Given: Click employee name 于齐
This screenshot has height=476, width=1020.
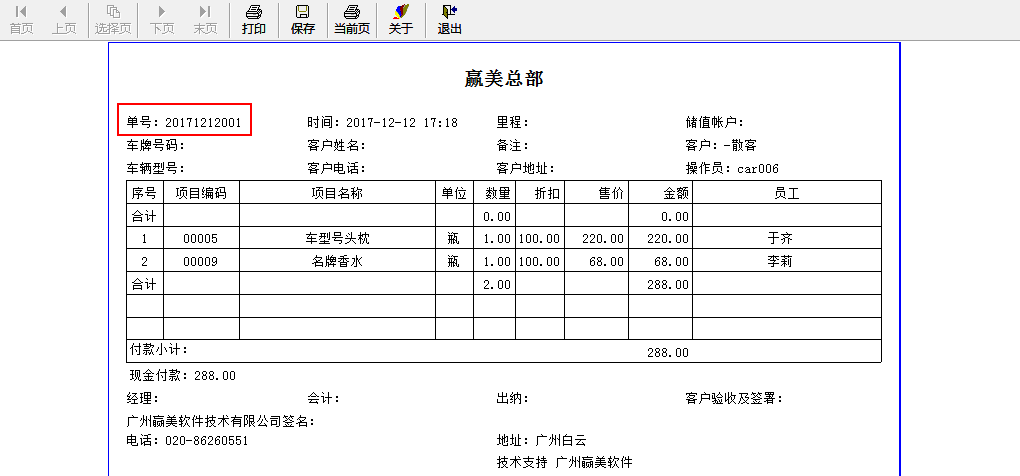Looking at the screenshot, I should pyautogui.click(x=786, y=239).
